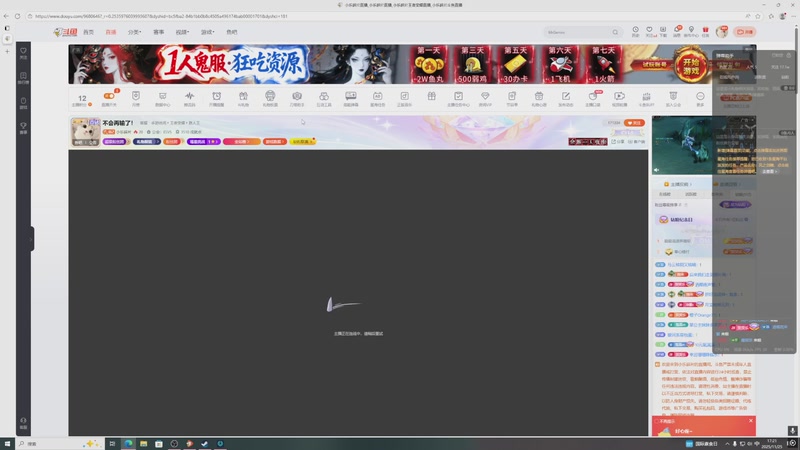Click the diamond VIP icon
The width and height of the screenshot is (800, 450).
pos(485,98)
